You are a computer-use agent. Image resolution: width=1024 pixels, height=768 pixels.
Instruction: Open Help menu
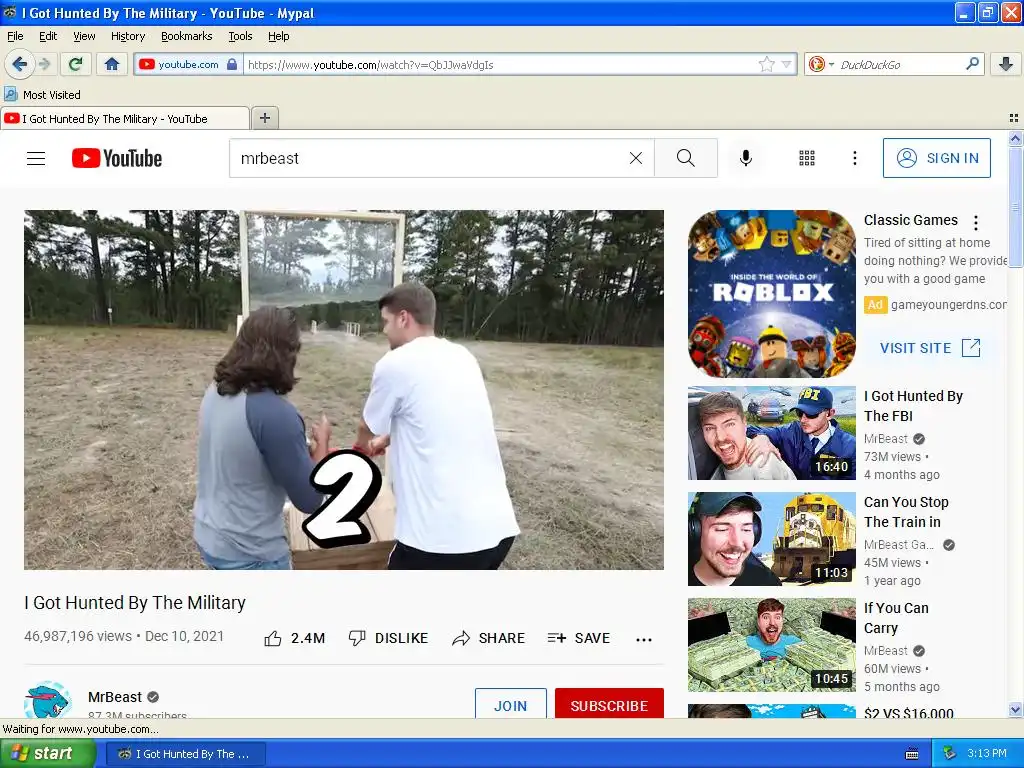point(279,36)
